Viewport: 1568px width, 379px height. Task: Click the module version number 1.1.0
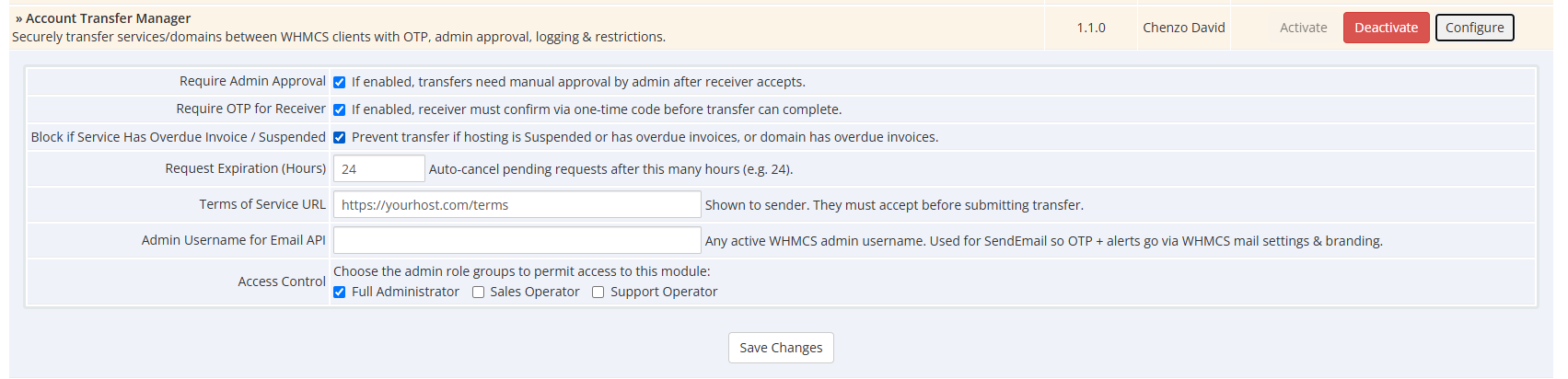coord(1091,28)
